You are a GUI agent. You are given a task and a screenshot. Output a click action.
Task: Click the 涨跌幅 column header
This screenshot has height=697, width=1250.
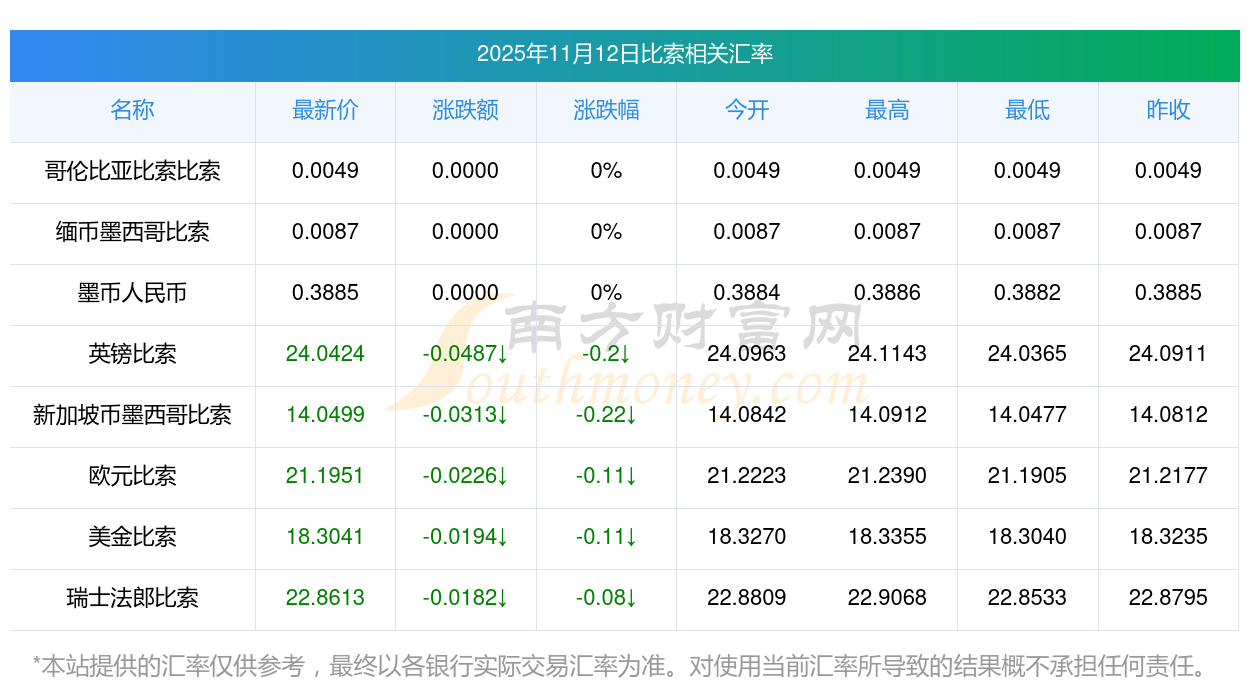pyautogui.click(x=606, y=110)
